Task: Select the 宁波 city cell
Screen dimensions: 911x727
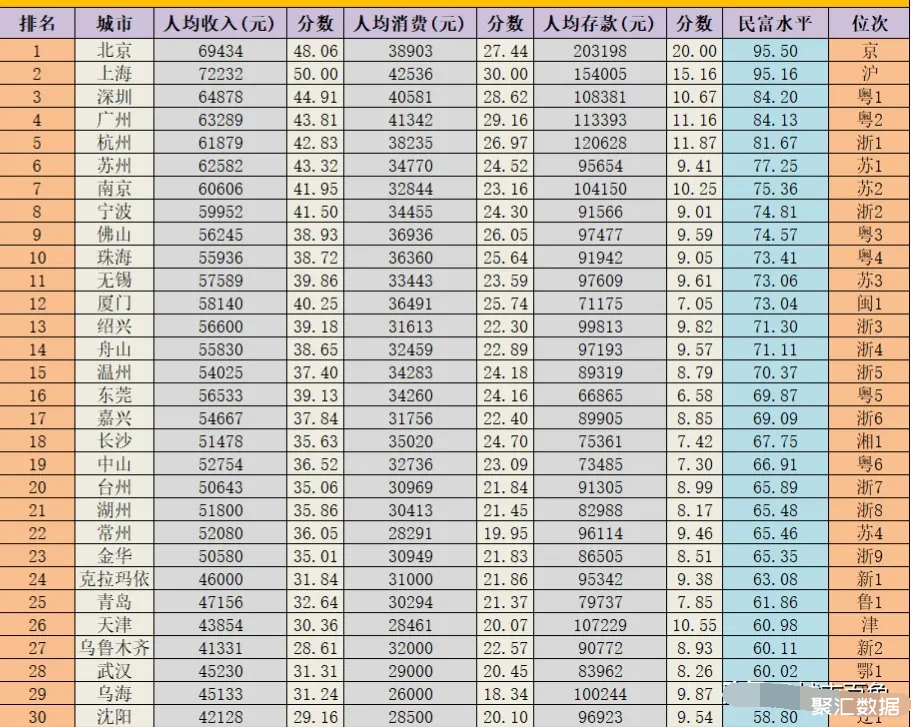Action: coord(114,212)
